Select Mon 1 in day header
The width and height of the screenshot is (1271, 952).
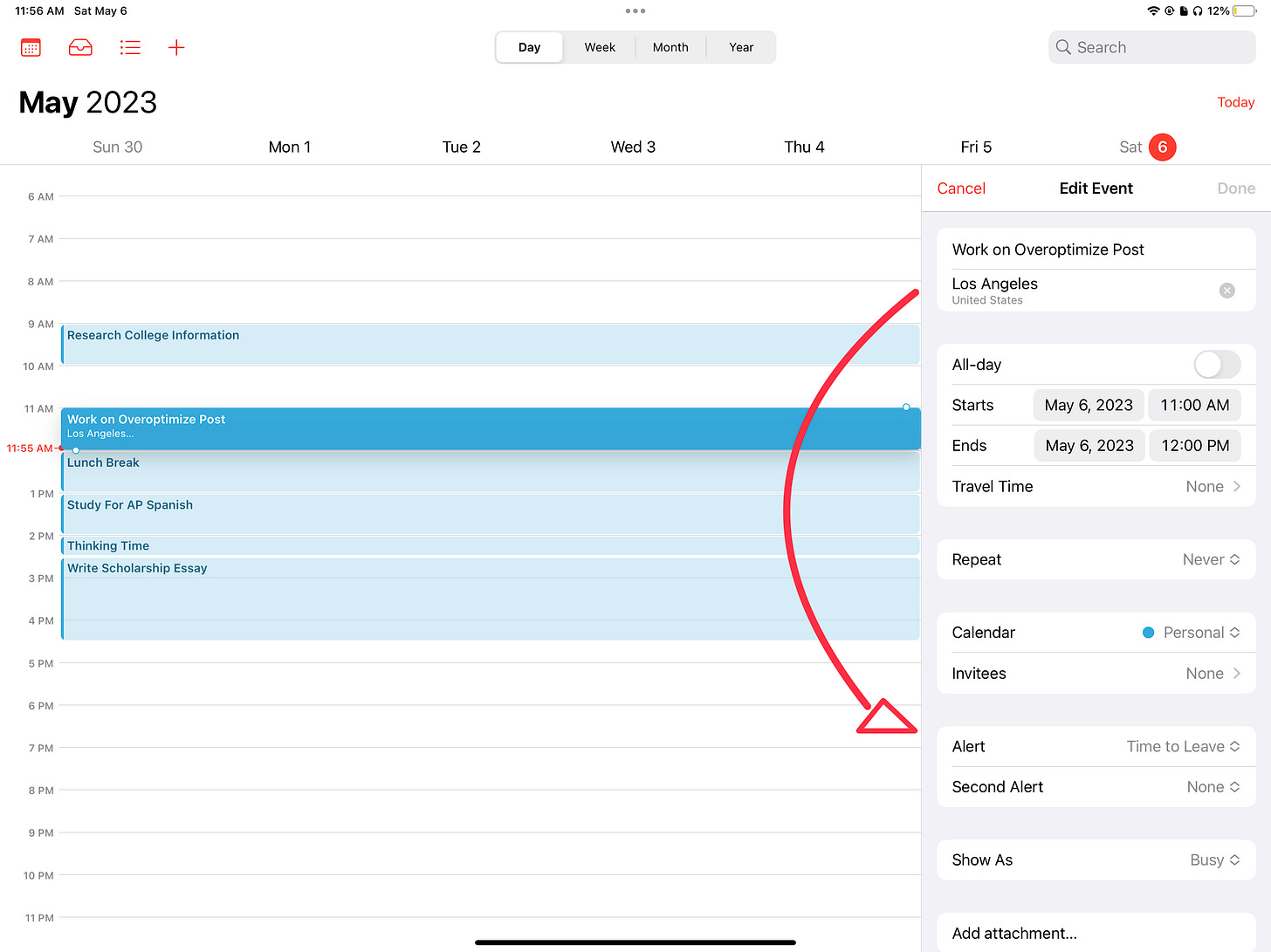pyautogui.click(x=290, y=147)
